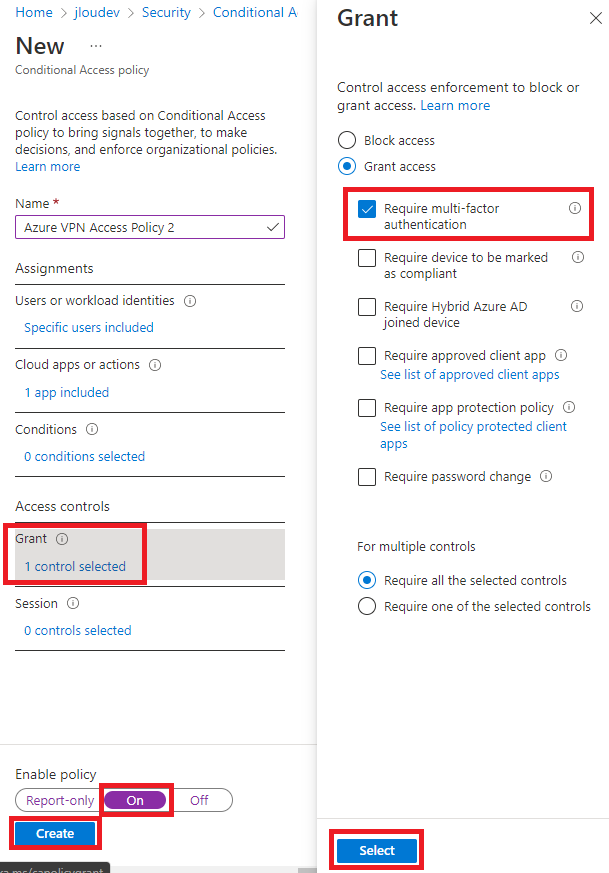This screenshot has height=873, width=609.
Task: Click info icon for device compliant requirement
Action: (578, 257)
